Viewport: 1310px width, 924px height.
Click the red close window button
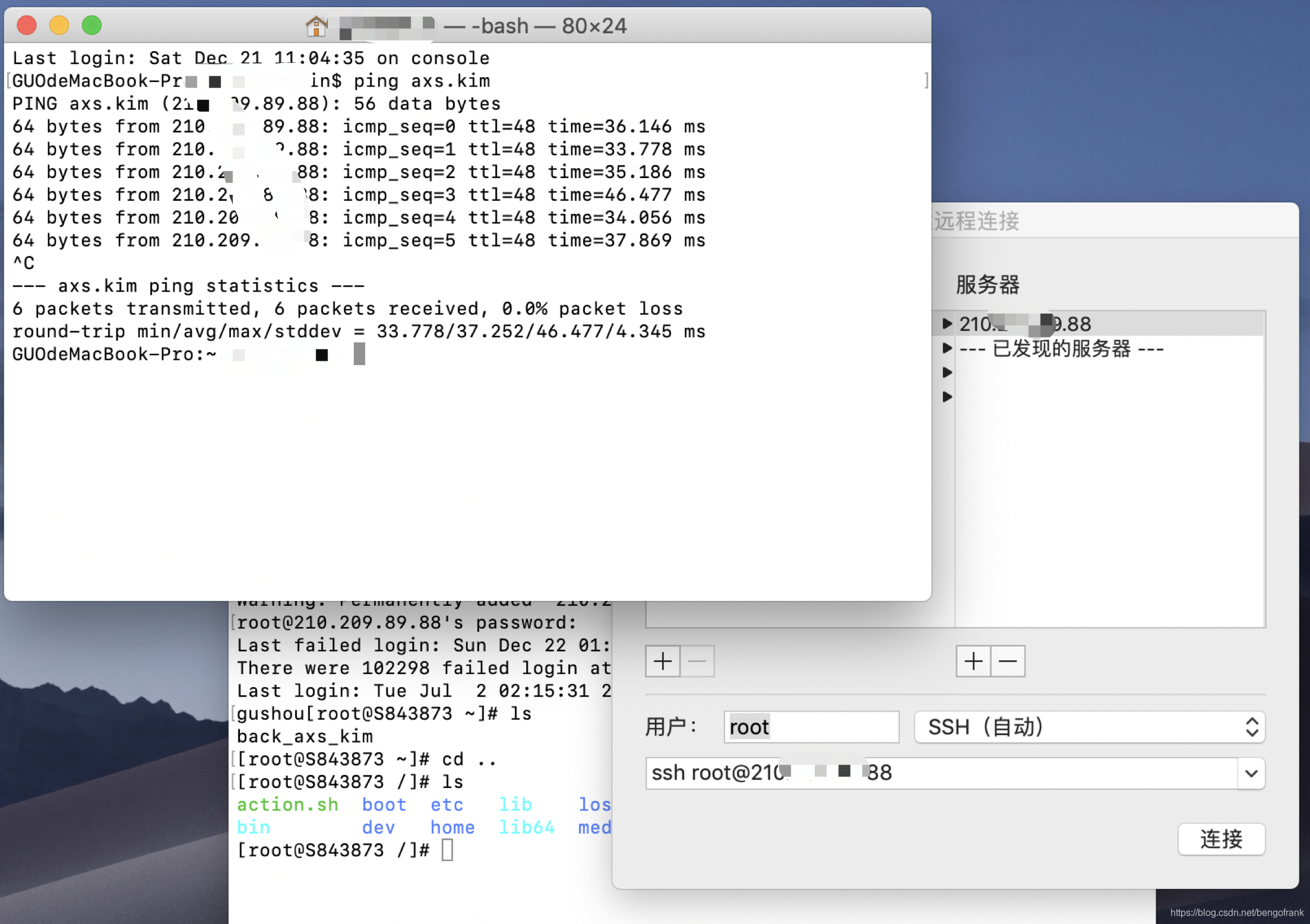(x=27, y=26)
